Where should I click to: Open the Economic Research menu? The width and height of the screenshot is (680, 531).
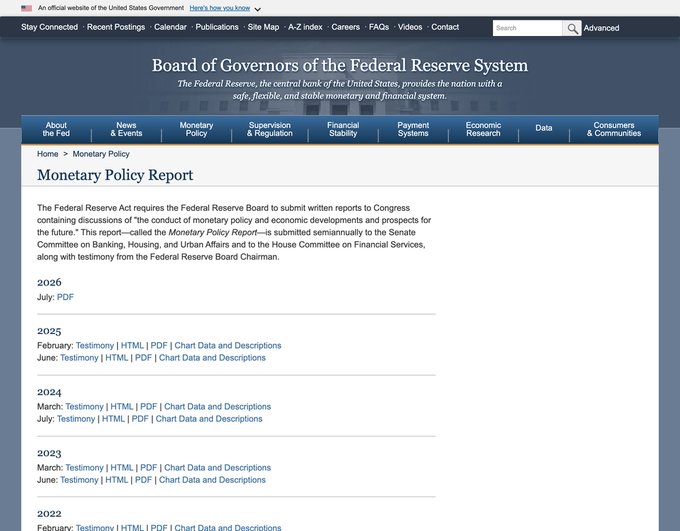(483, 129)
